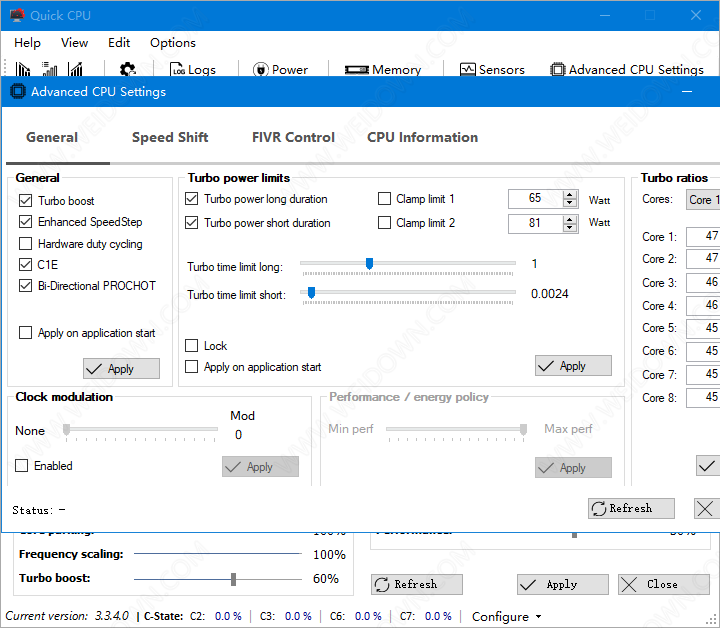This screenshot has height=628, width=720.
Task: Toggle the Turbo boost checkbox
Action: click(26, 201)
